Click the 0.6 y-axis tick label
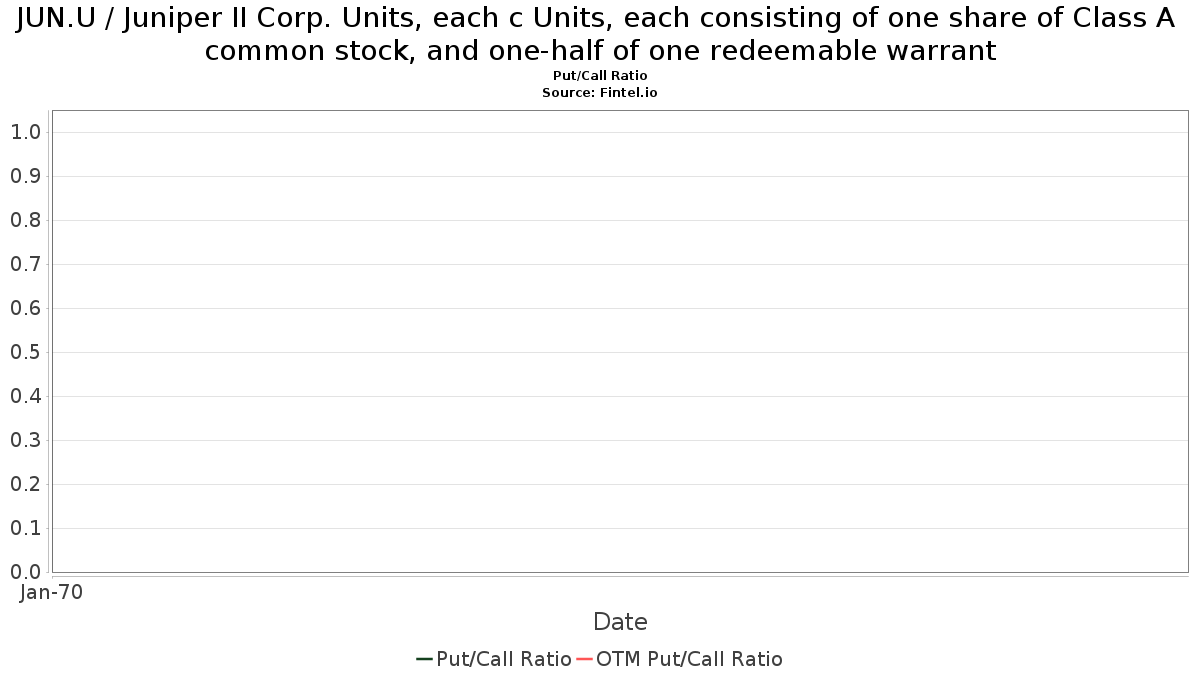The image size is (1200, 675). tap(25, 308)
